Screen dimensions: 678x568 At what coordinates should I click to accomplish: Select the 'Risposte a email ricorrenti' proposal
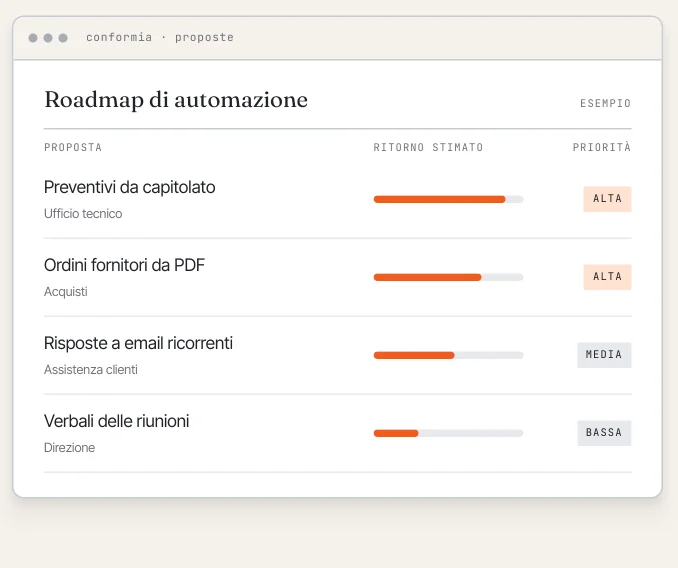point(138,343)
